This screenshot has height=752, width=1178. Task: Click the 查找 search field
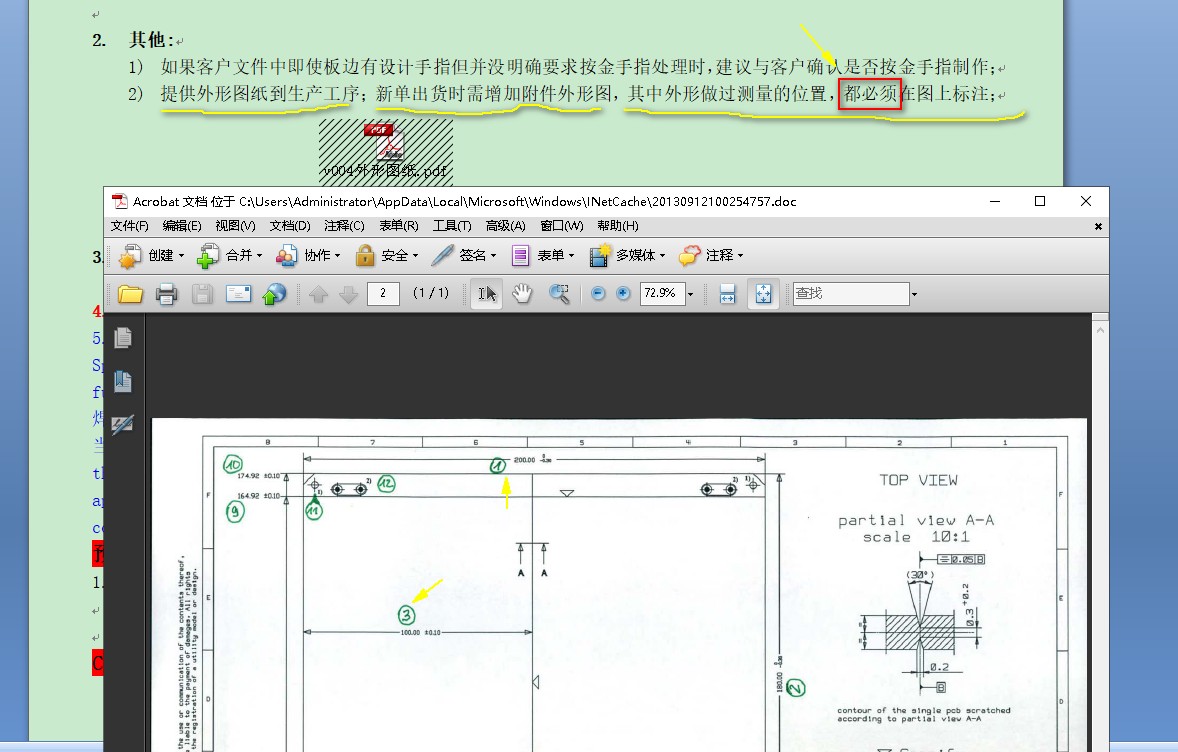[851, 294]
